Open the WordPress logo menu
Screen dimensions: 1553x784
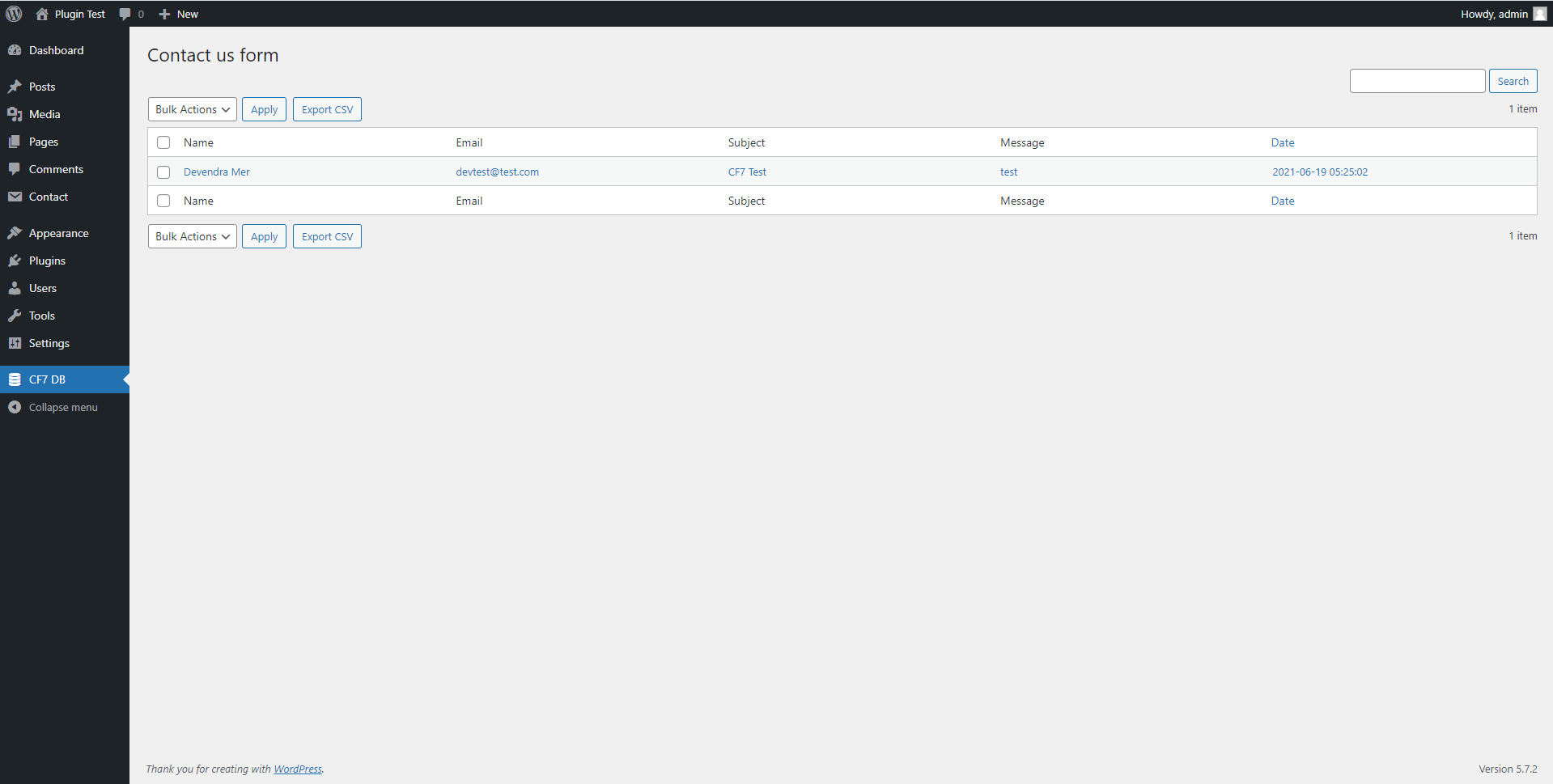pyautogui.click(x=14, y=14)
